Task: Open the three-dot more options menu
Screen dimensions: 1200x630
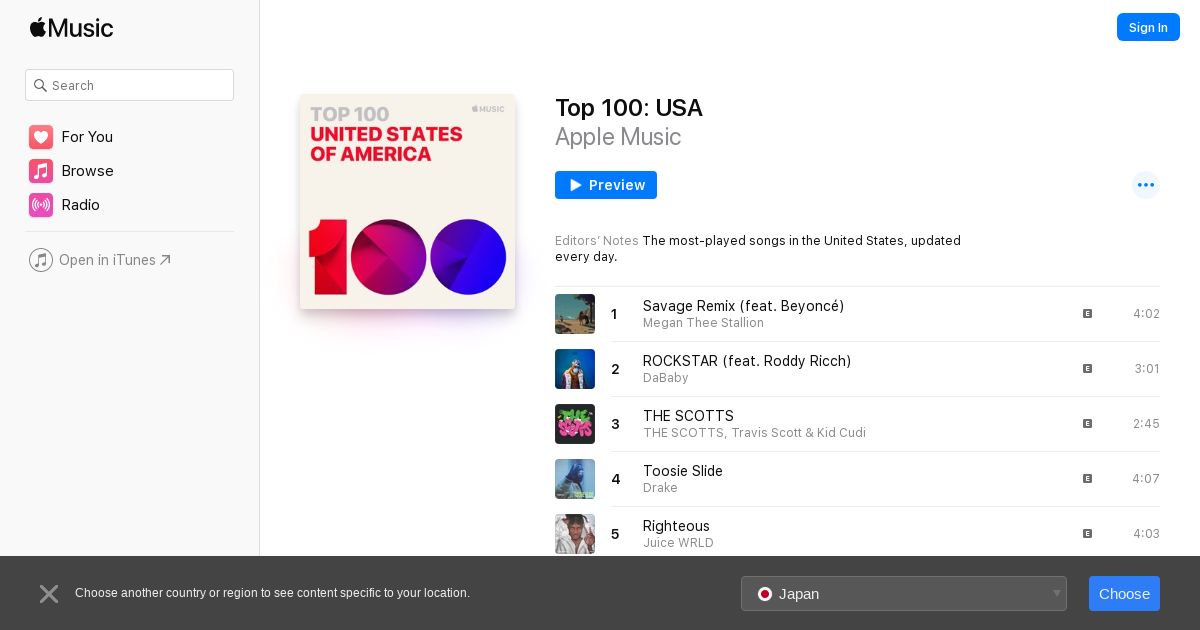Action: tap(1146, 185)
